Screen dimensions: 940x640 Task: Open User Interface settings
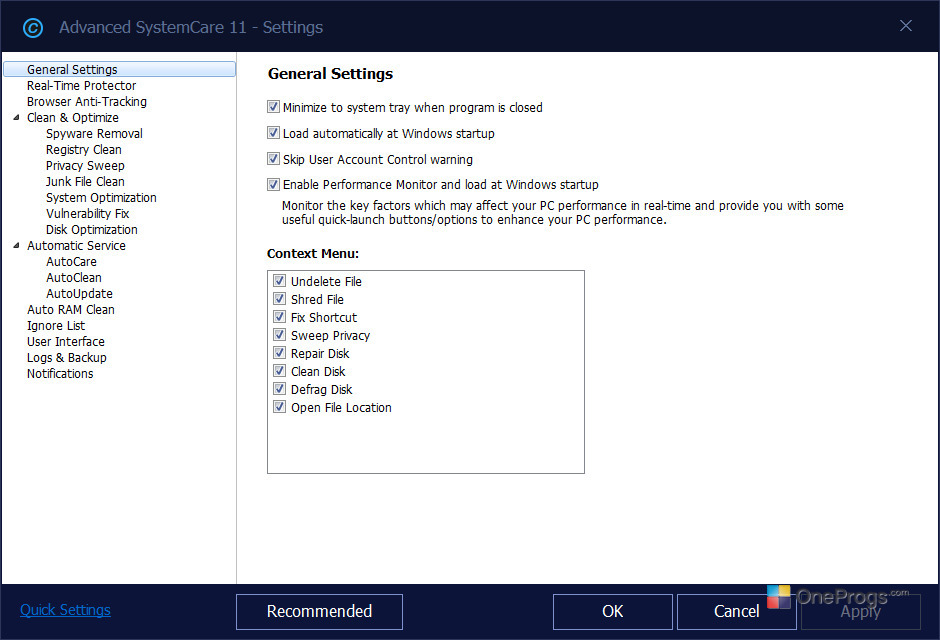pos(65,342)
